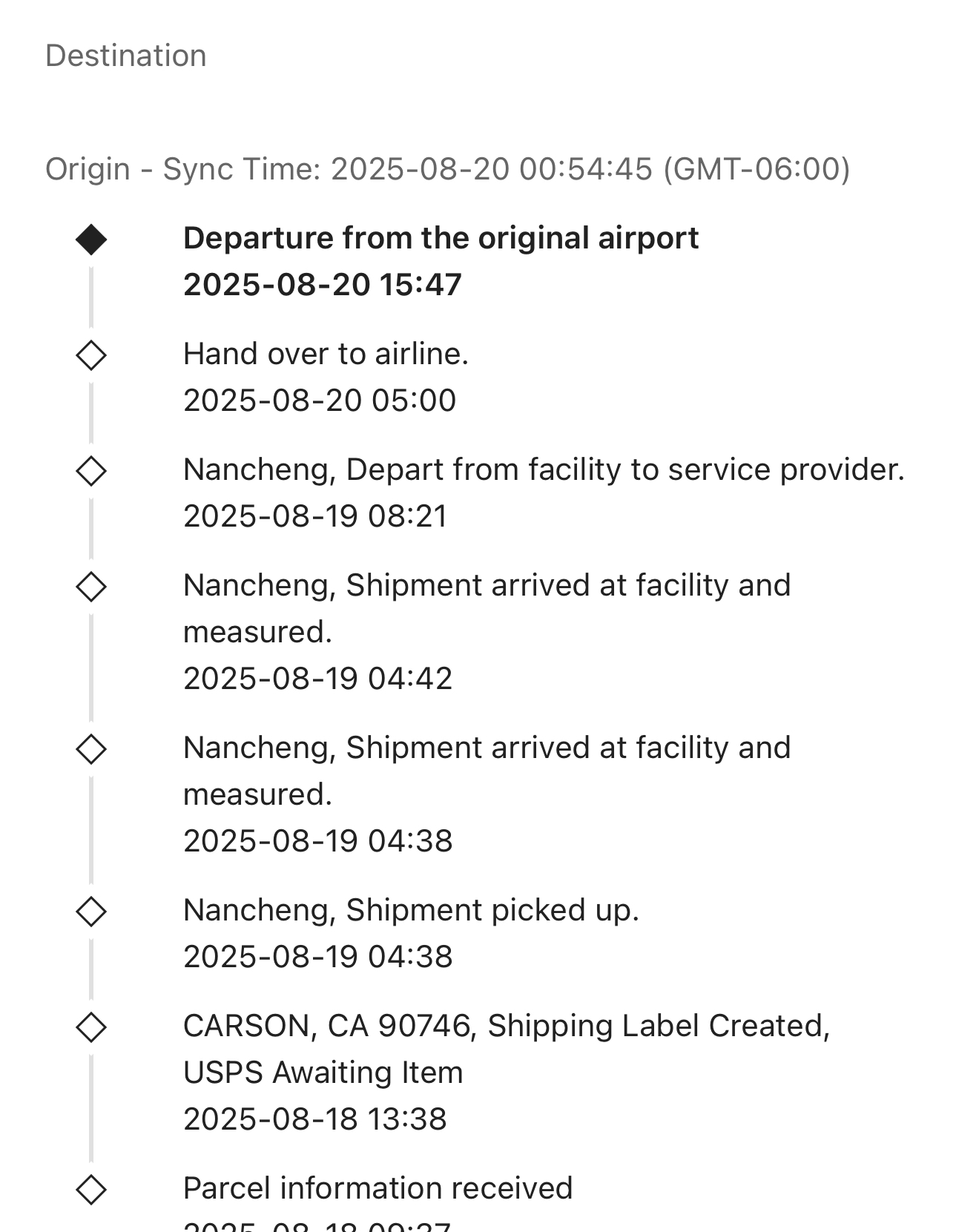
Task: Click the Hand over to airline event text
Action: pos(326,354)
